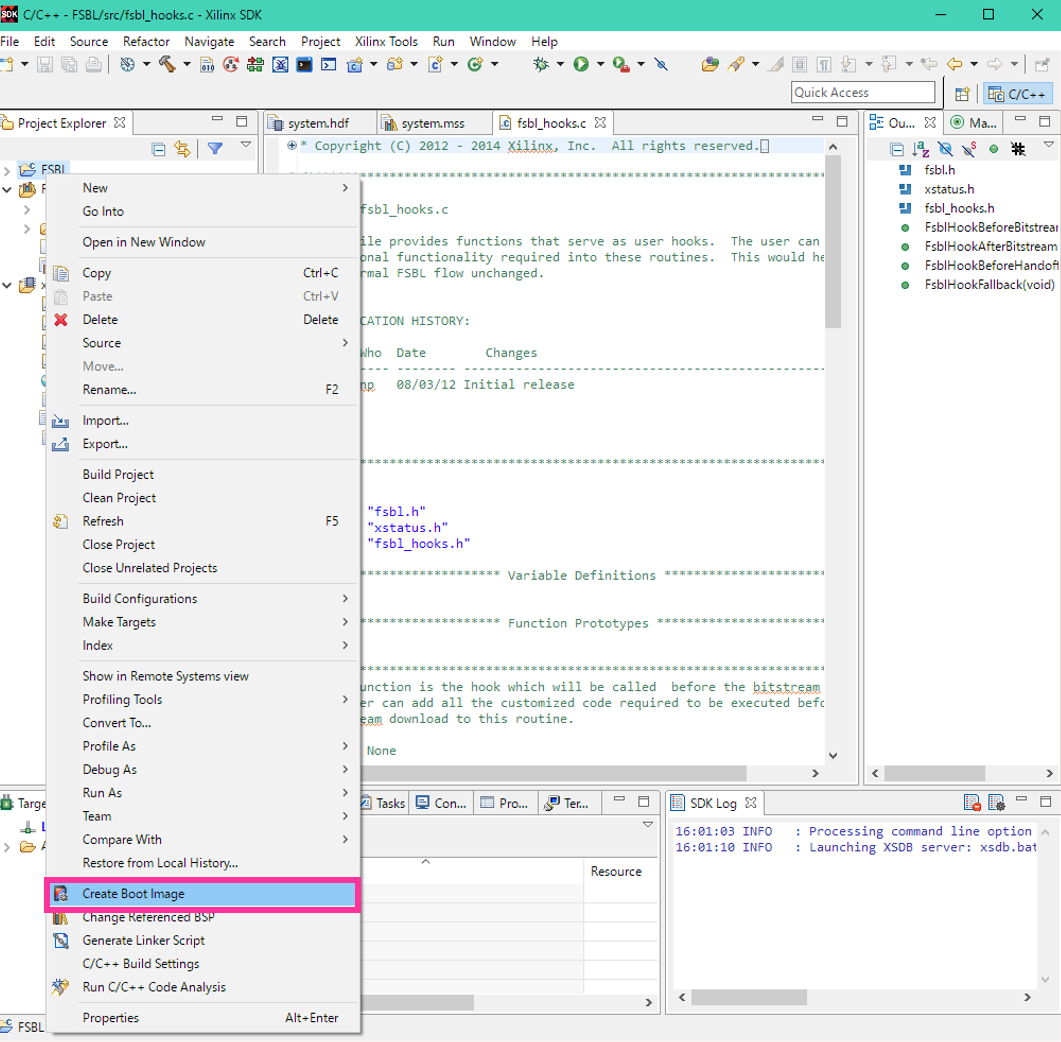Select Properties in the context menu
Image resolution: width=1061 pixels, height=1042 pixels.
[203, 1018]
